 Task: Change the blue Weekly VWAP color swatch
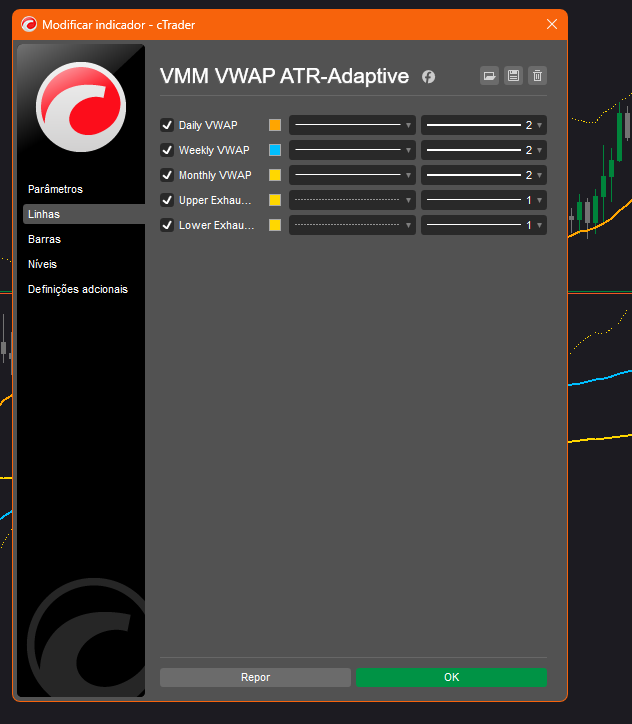[x=275, y=150]
